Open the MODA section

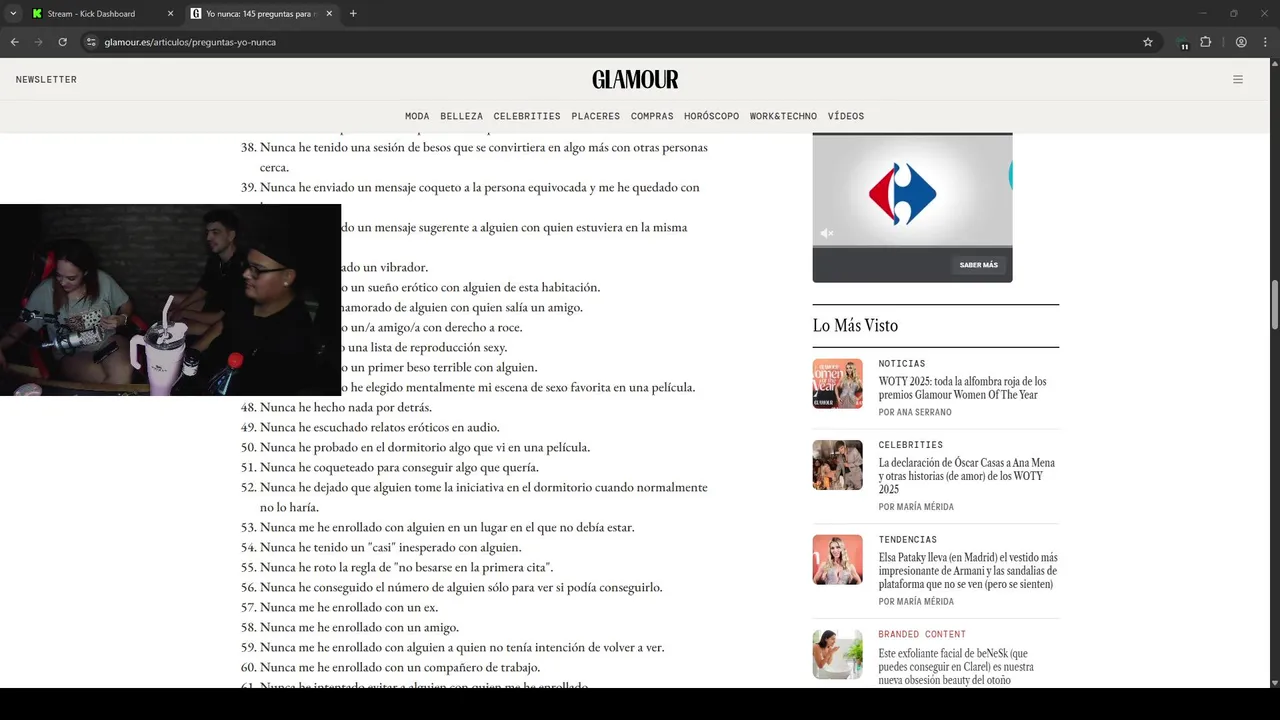tap(417, 117)
